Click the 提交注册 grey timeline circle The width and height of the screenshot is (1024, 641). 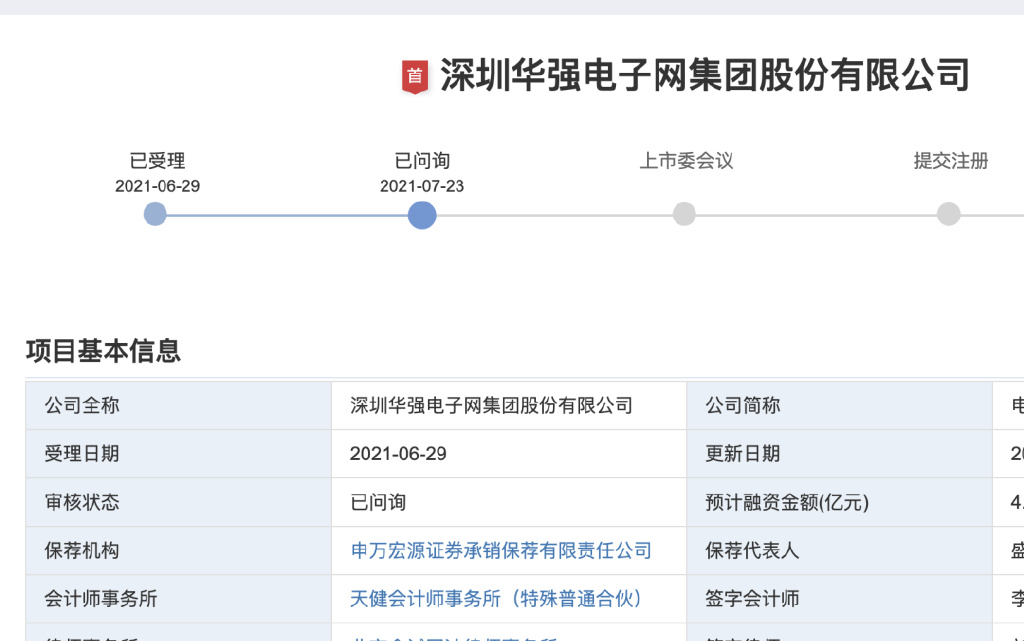tap(949, 214)
